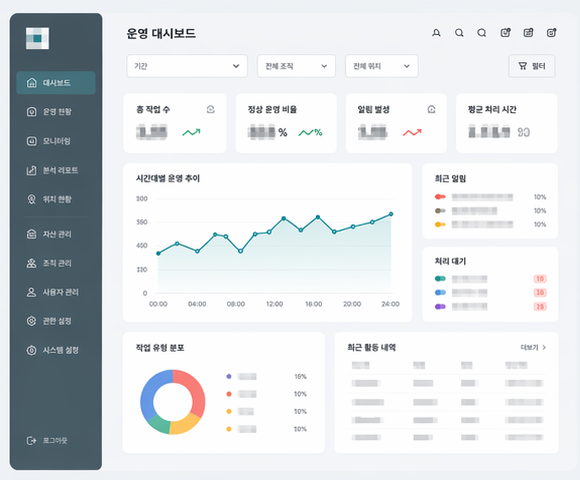Click the chart icon beside 분석 리포트
Screen dimensions: 580x480
[32, 170]
